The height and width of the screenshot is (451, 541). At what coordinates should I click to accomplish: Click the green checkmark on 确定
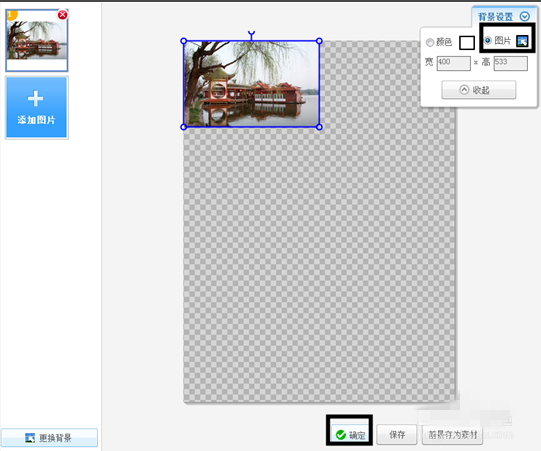click(341, 435)
